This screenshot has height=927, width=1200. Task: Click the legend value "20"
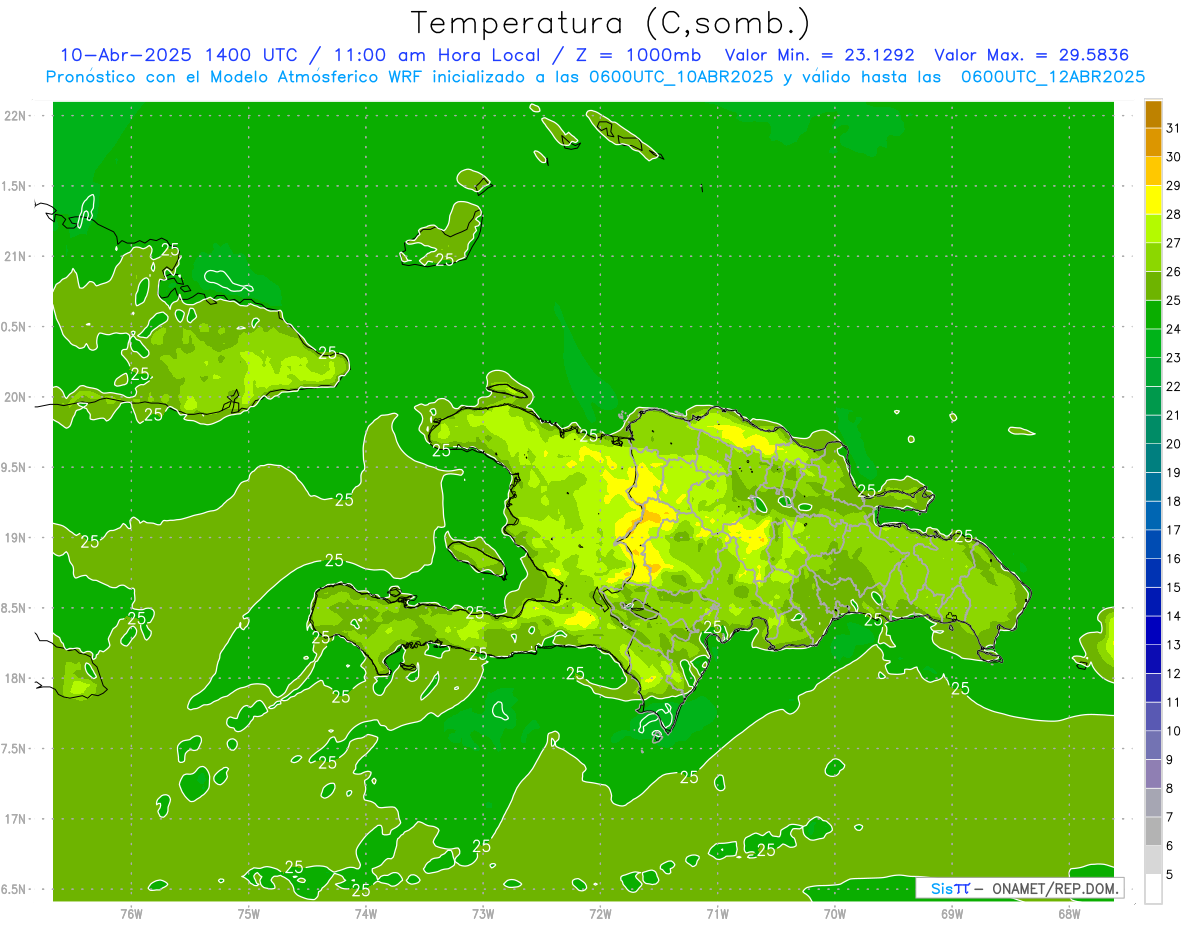pos(1174,444)
